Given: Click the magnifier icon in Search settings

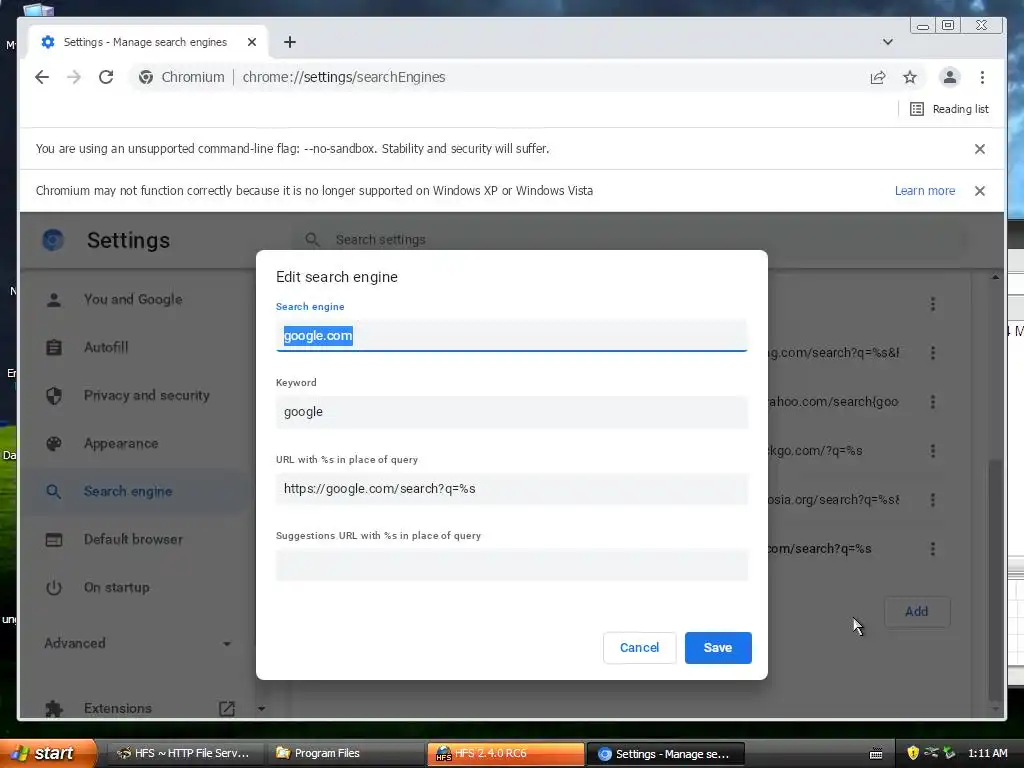Looking at the screenshot, I should [x=312, y=240].
